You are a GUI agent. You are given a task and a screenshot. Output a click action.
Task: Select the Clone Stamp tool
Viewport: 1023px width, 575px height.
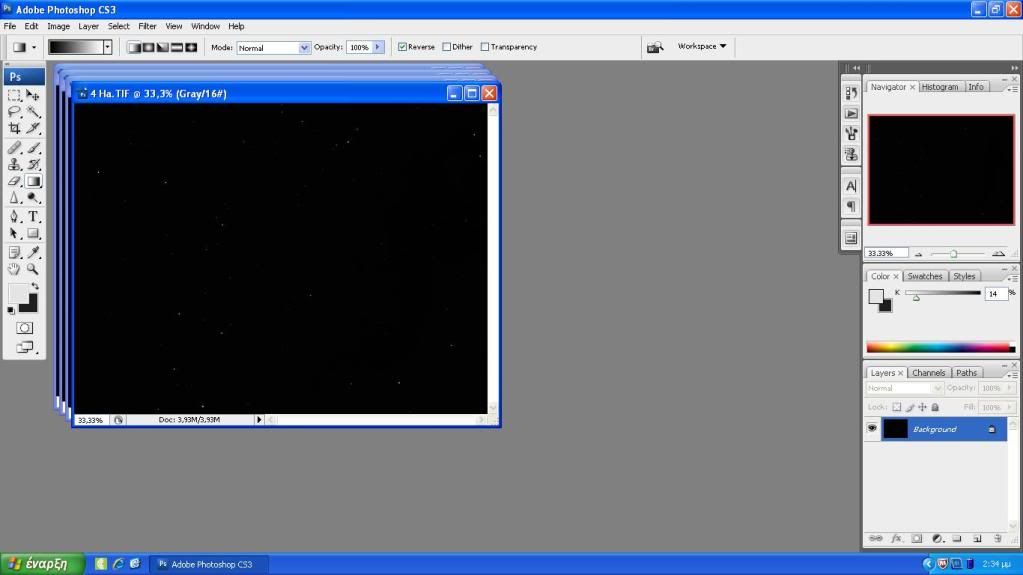15,164
